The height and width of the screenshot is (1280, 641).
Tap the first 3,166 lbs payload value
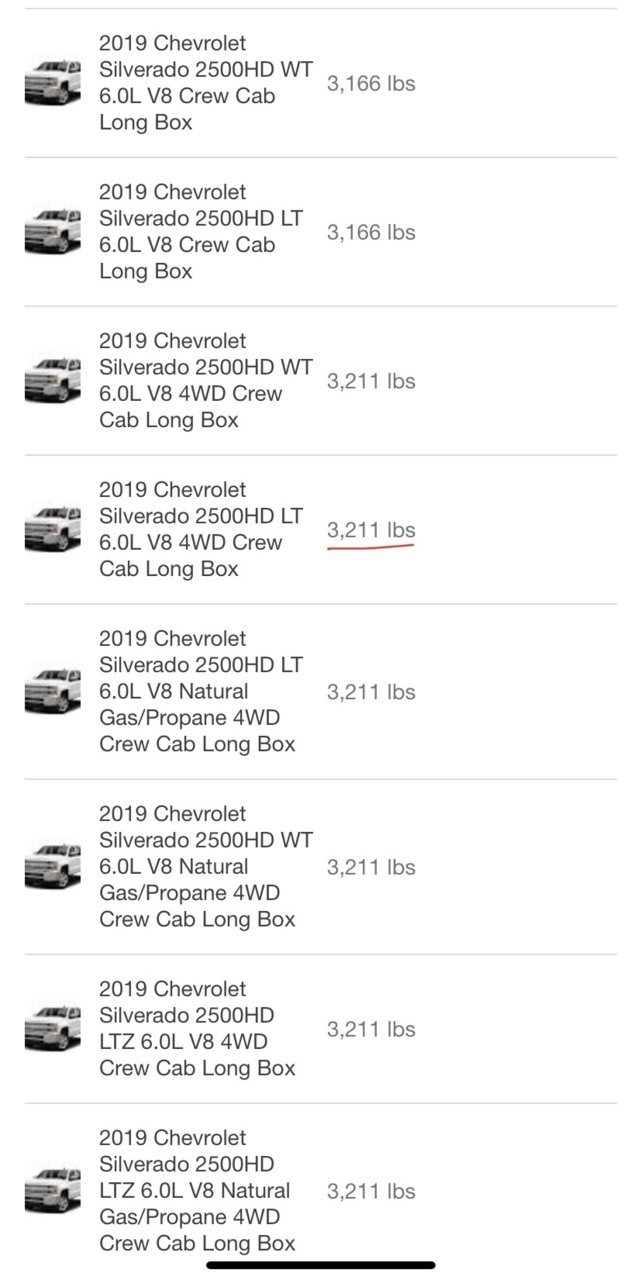tap(371, 84)
